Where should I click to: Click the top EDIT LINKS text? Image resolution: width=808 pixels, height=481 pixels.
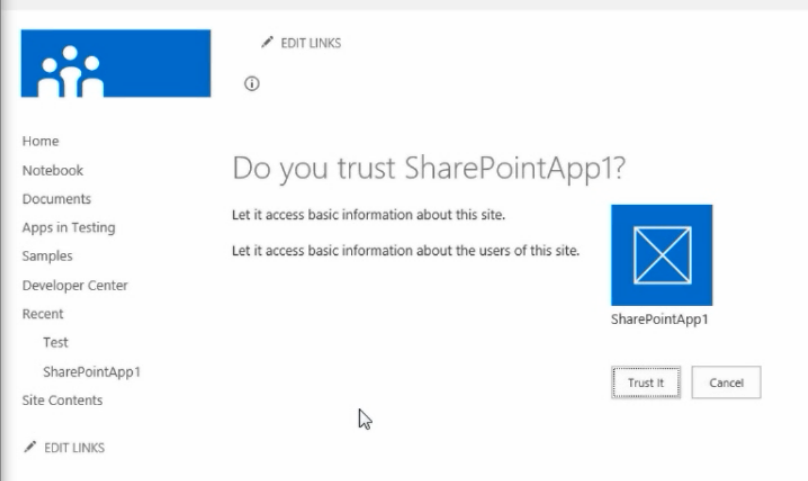tap(311, 43)
